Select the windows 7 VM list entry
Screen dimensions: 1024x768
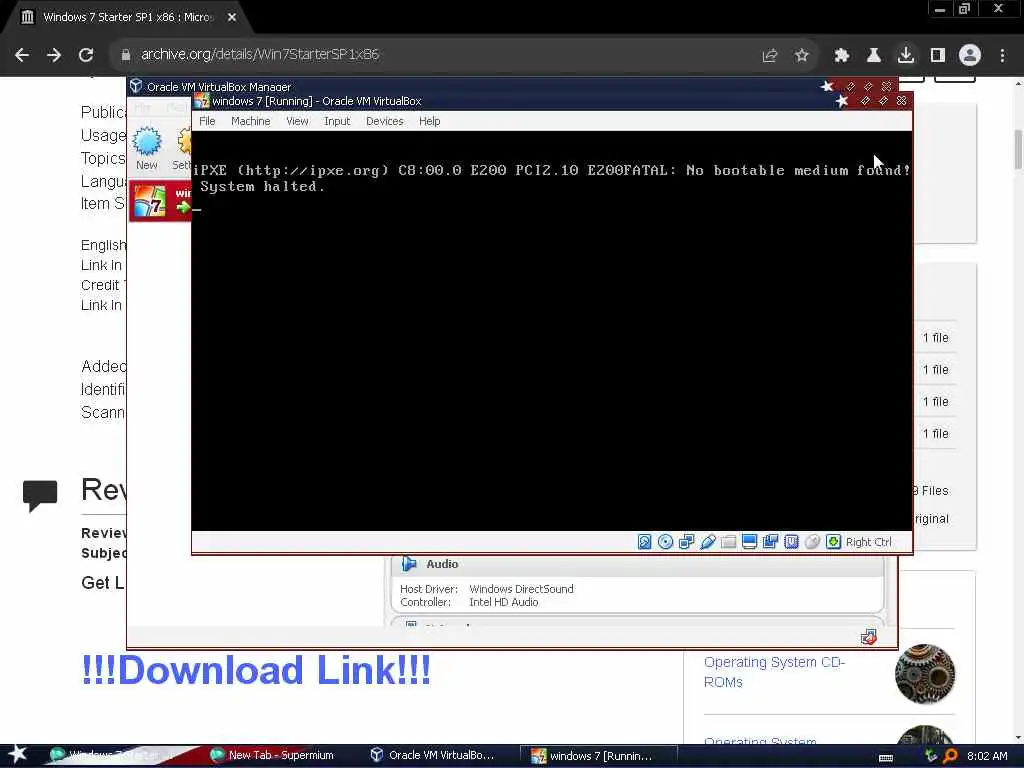(x=161, y=201)
